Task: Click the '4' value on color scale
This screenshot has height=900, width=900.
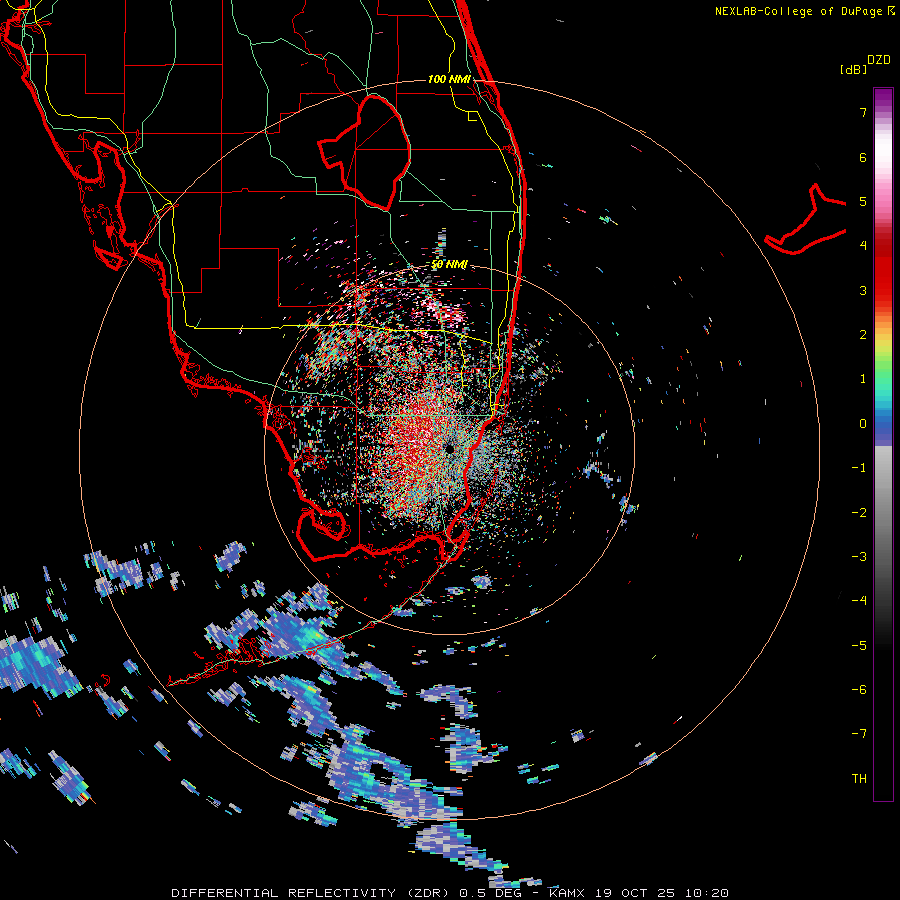Action: click(863, 246)
